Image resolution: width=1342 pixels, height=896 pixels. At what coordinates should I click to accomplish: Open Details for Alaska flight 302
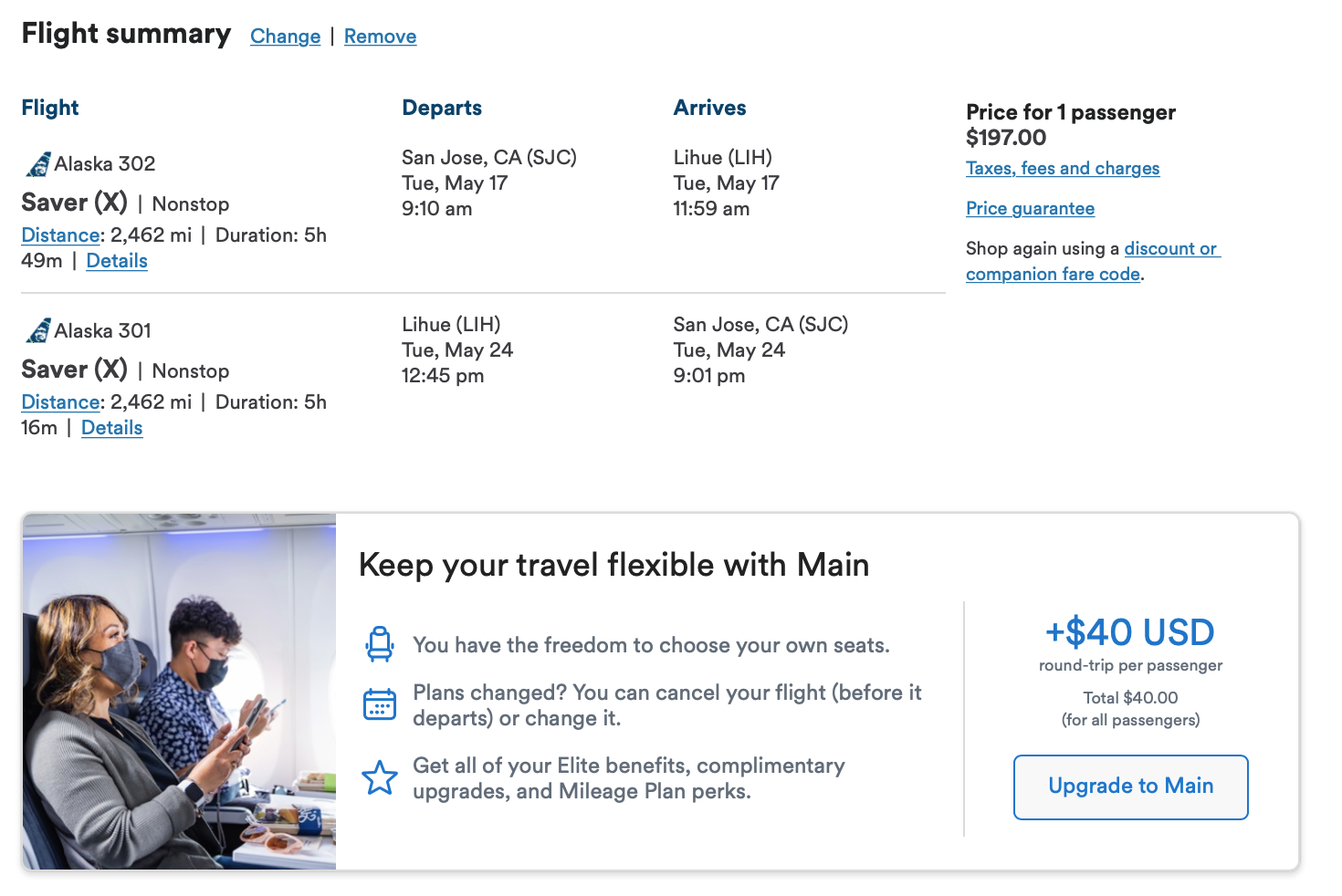(117, 261)
